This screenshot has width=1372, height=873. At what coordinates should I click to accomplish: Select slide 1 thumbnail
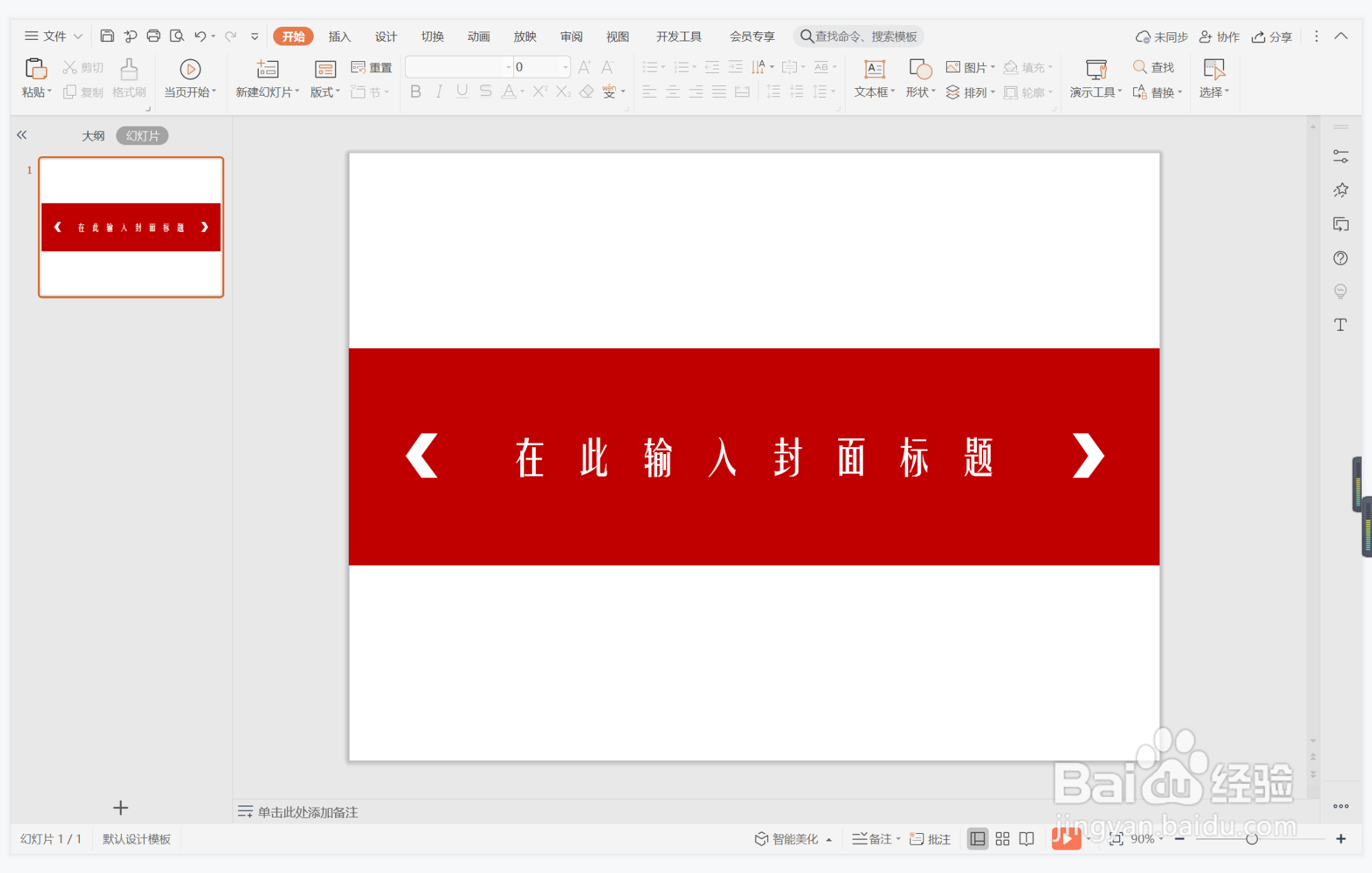click(131, 227)
